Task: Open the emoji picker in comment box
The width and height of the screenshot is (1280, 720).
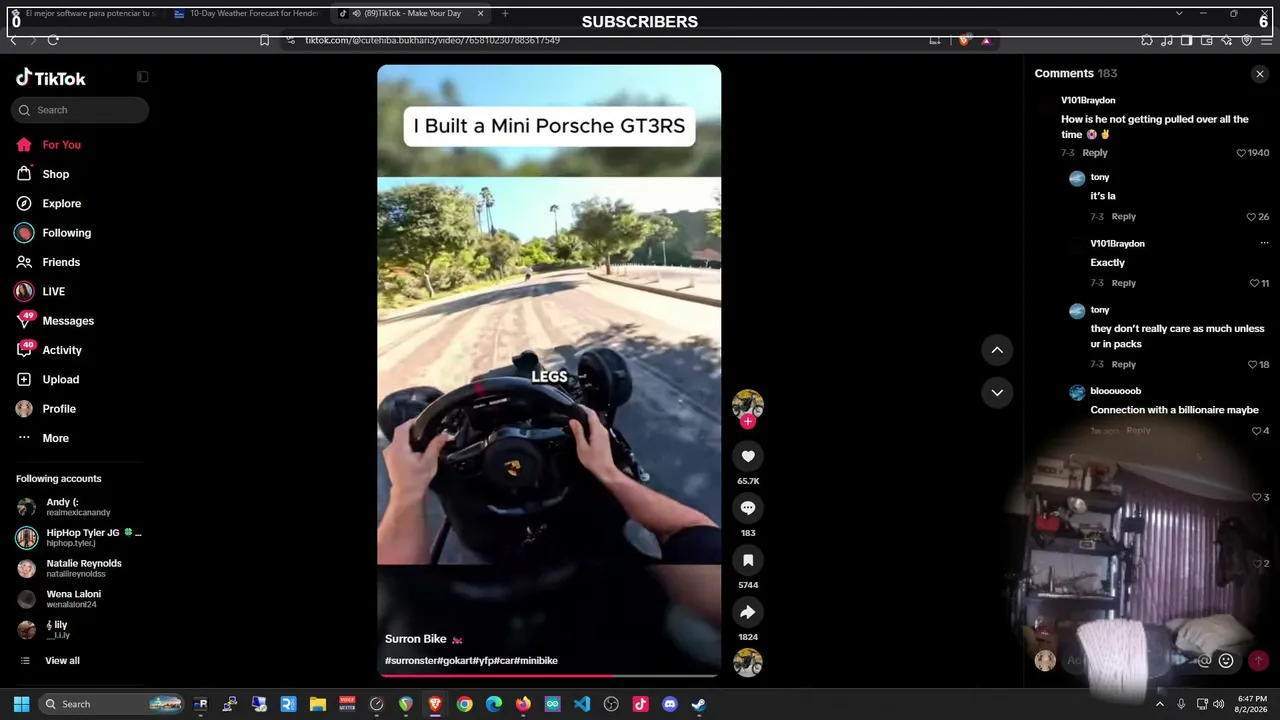Action: (x=1226, y=660)
